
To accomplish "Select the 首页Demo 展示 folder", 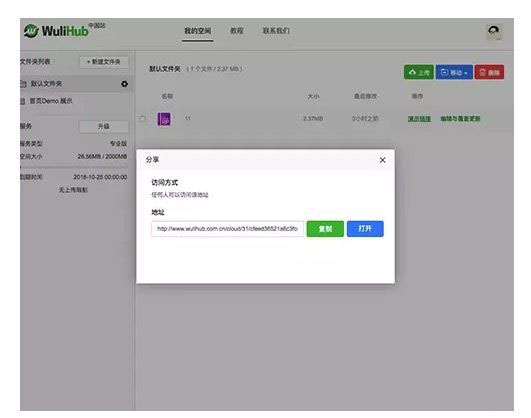I will (x=51, y=101).
